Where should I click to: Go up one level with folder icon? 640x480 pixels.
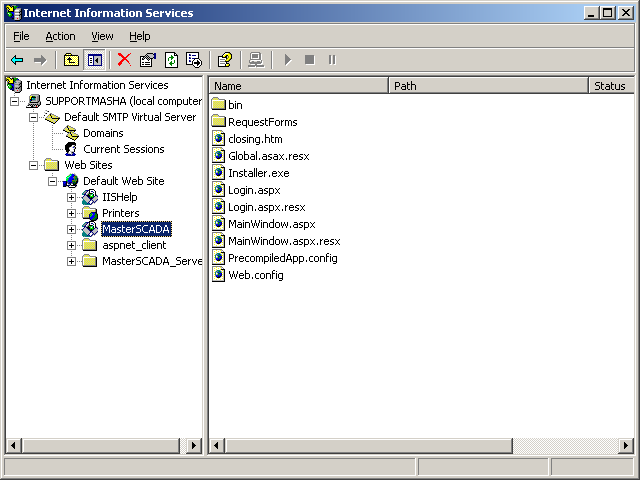coord(71,60)
